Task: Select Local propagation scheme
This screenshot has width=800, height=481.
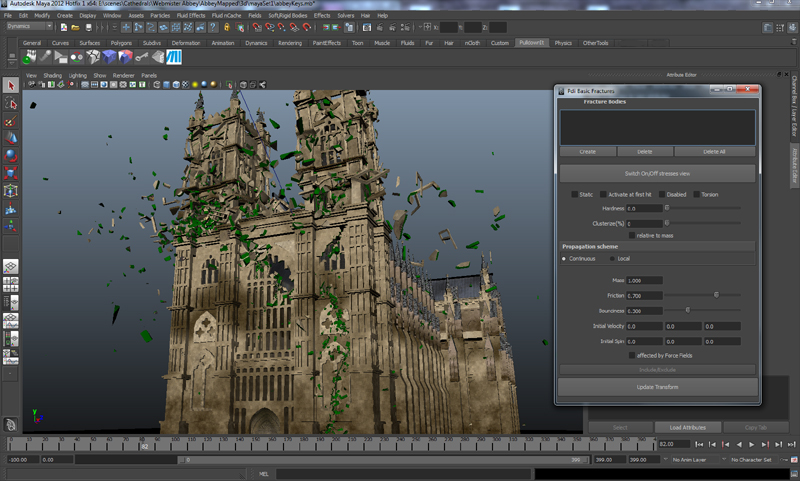Action: (x=612, y=259)
